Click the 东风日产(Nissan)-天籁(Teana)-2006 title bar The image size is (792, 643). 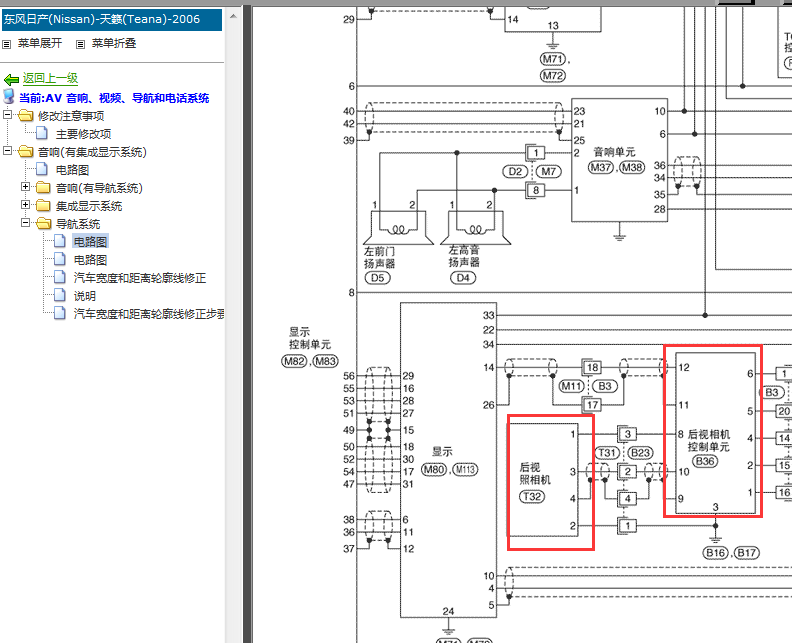(112, 20)
